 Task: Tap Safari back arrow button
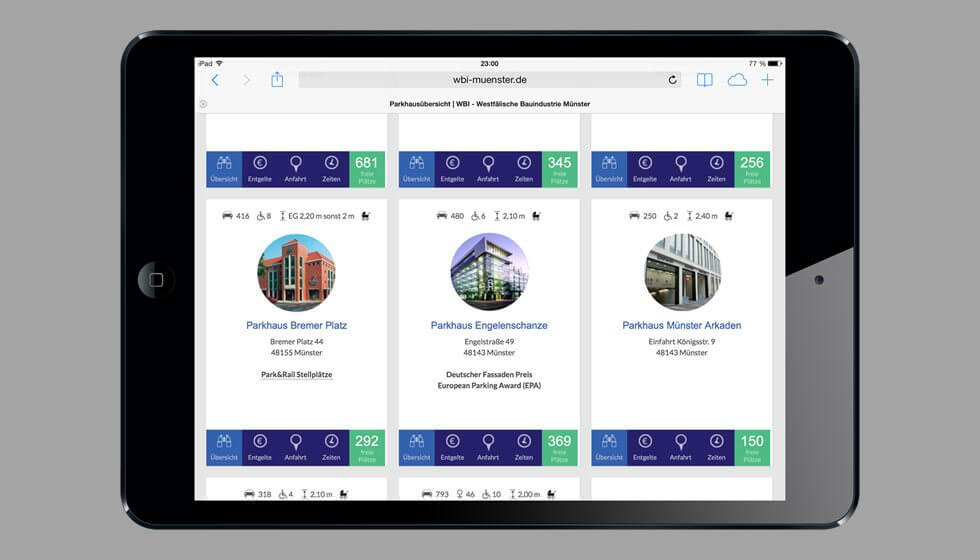(215, 80)
